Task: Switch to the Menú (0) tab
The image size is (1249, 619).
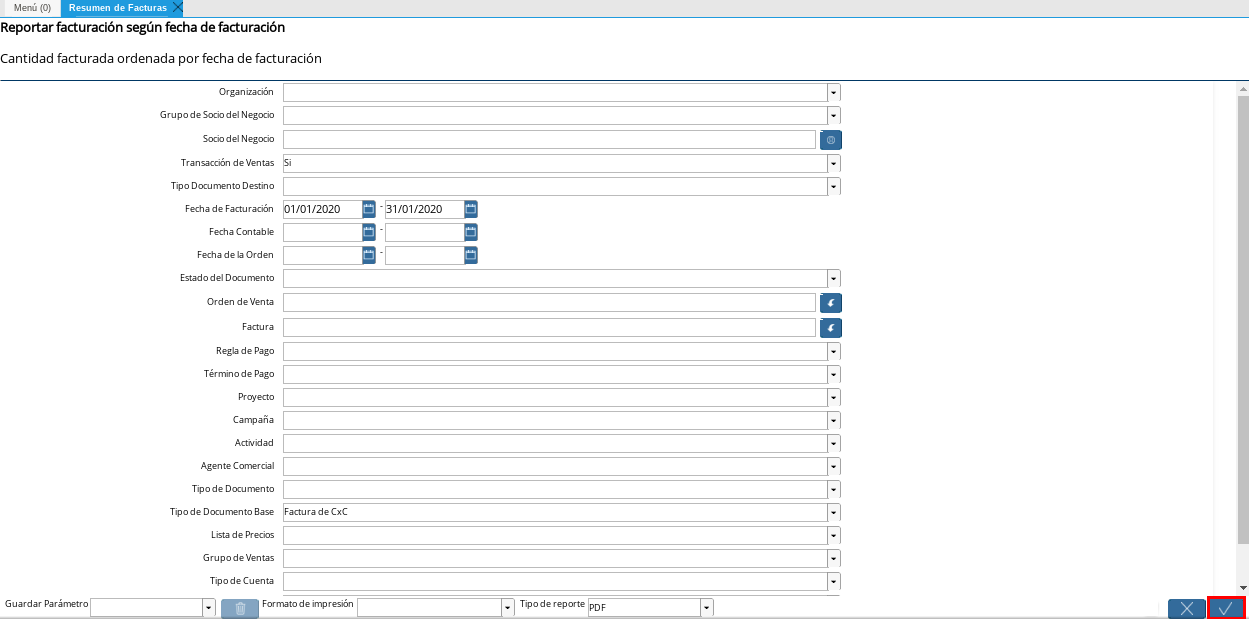Action: pyautogui.click(x=32, y=7)
